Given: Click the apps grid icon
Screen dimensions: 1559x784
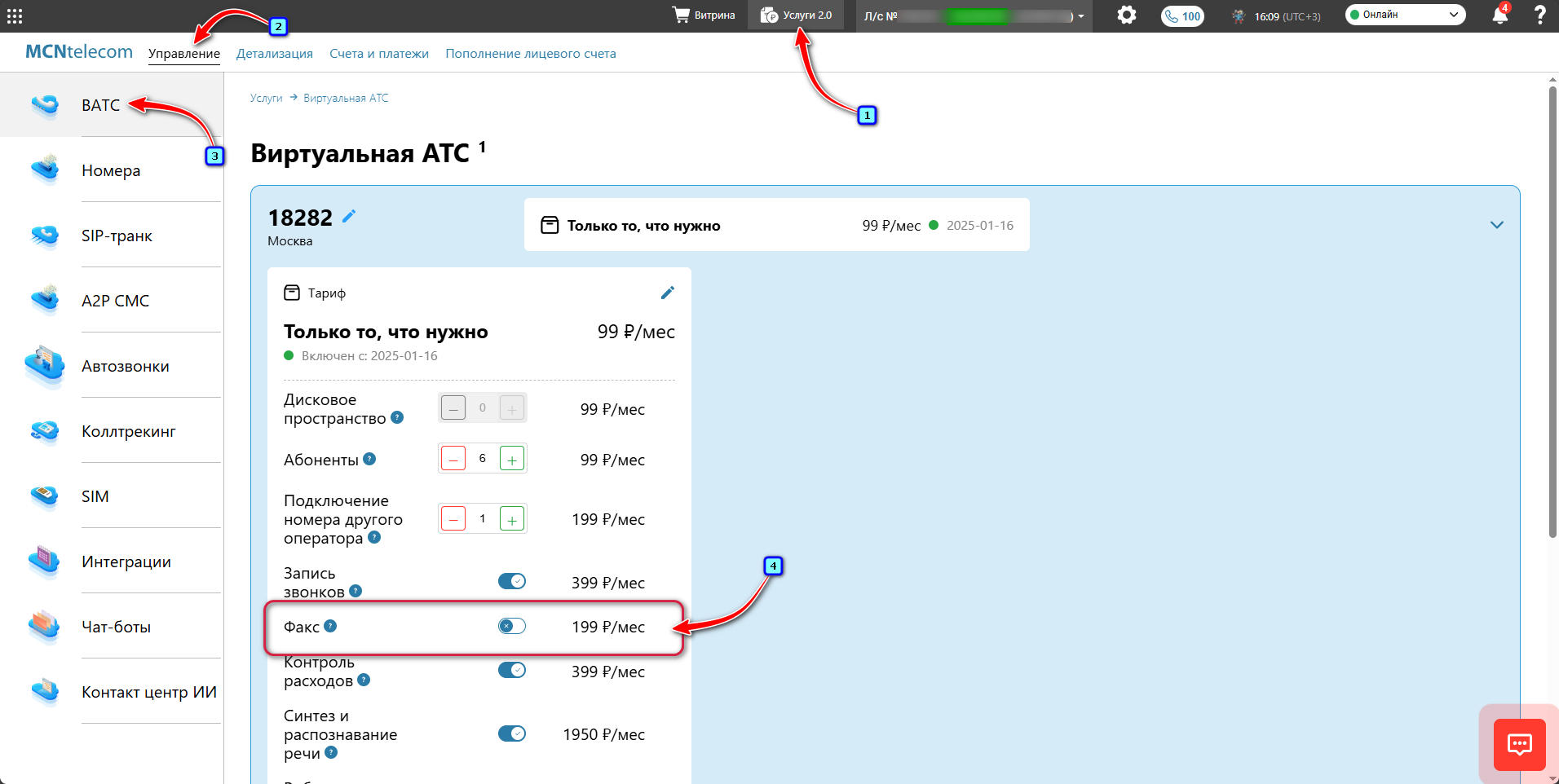Looking at the screenshot, I should coord(15,15).
